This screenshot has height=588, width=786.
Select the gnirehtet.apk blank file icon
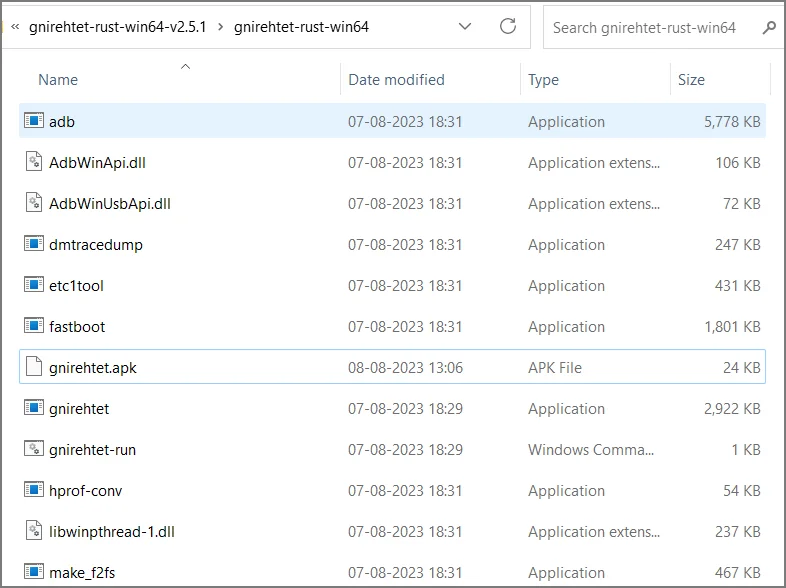click(34, 366)
